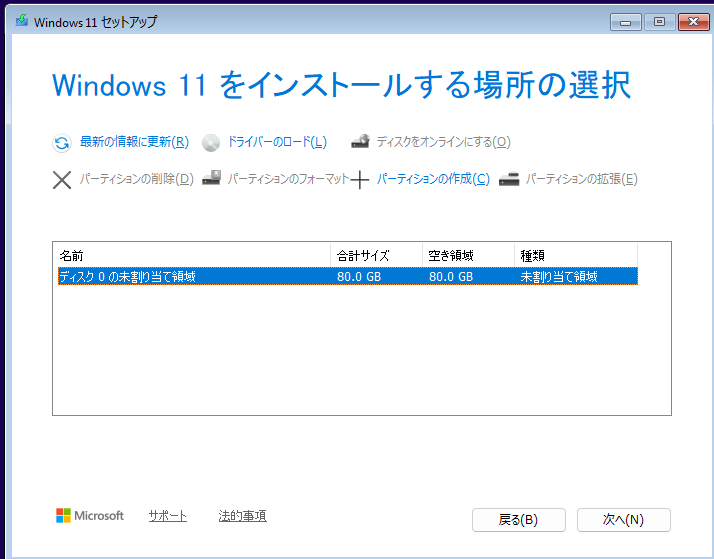Click the bring disk online icon
714x559 pixels.
(360, 142)
